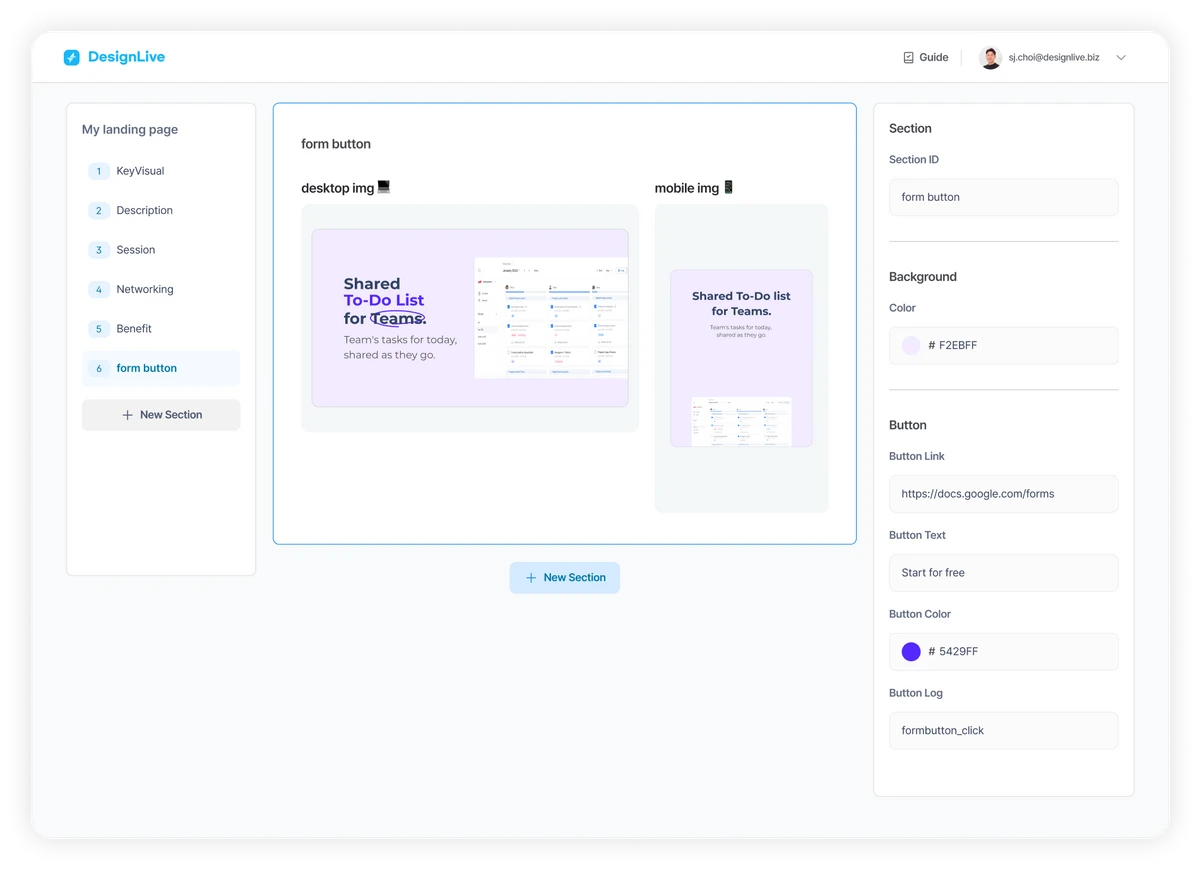This screenshot has height=869, width=1200.
Task: Expand the account dropdown chevron
Action: (x=1121, y=57)
